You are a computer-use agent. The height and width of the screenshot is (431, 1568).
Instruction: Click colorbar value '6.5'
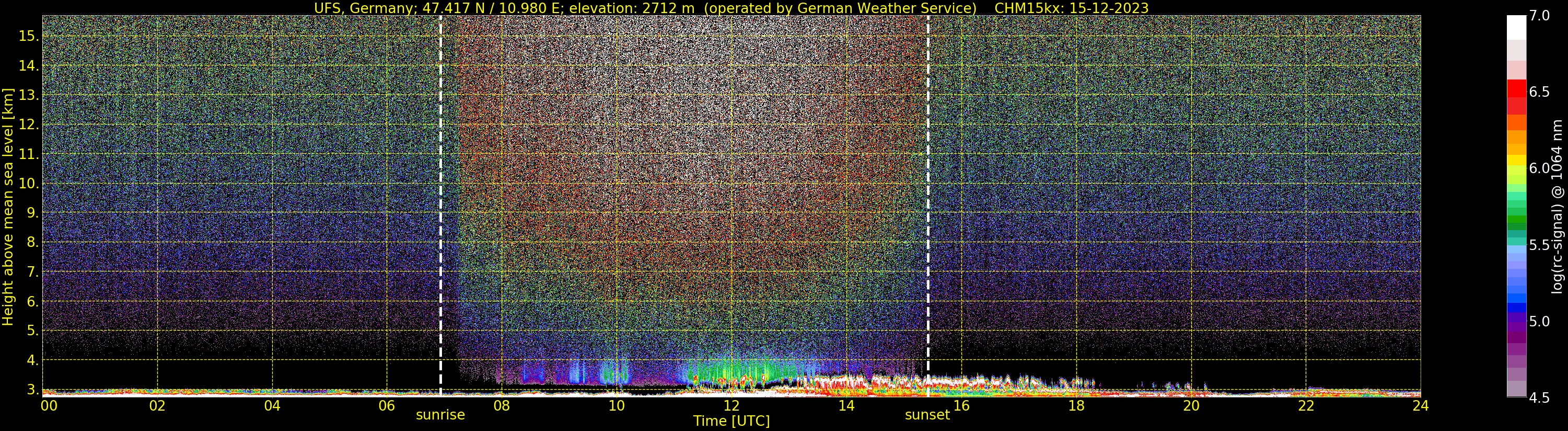pyautogui.click(x=1540, y=92)
